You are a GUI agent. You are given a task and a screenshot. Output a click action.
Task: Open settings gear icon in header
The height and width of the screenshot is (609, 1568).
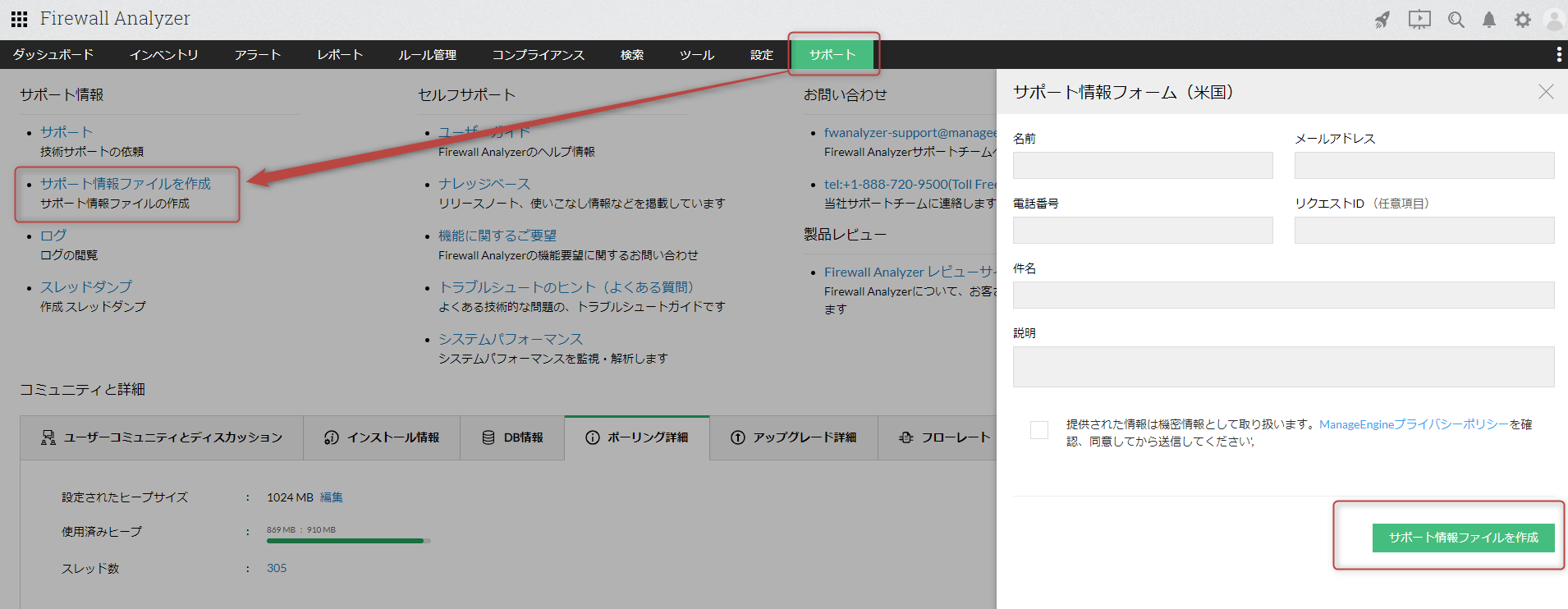(1523, 20)
